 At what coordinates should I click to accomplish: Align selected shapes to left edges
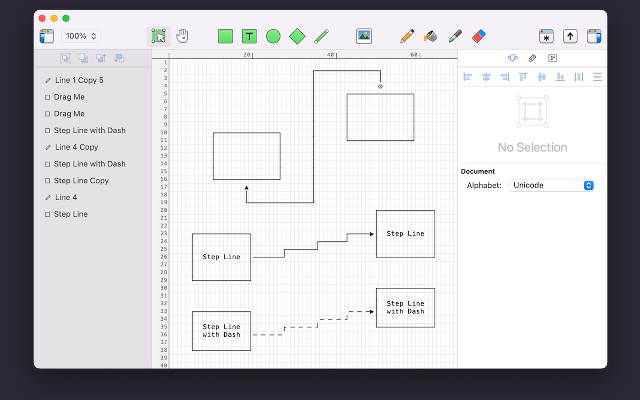(468, 77)
